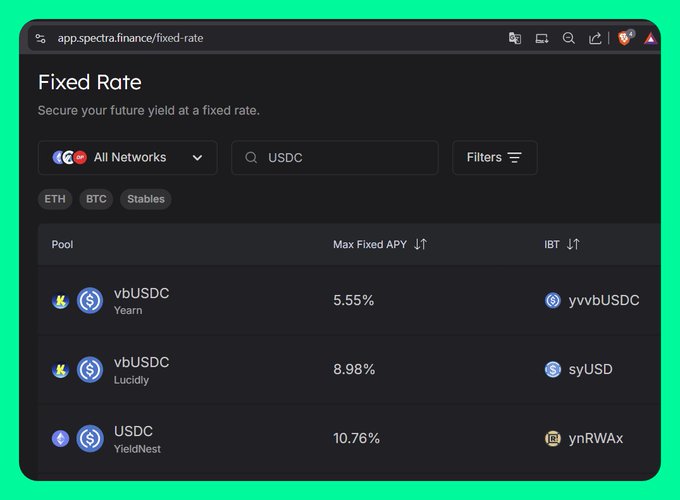Select the ETH filter chip
Viewport: 680px width, 500px height.
click(x=55, y=199)
